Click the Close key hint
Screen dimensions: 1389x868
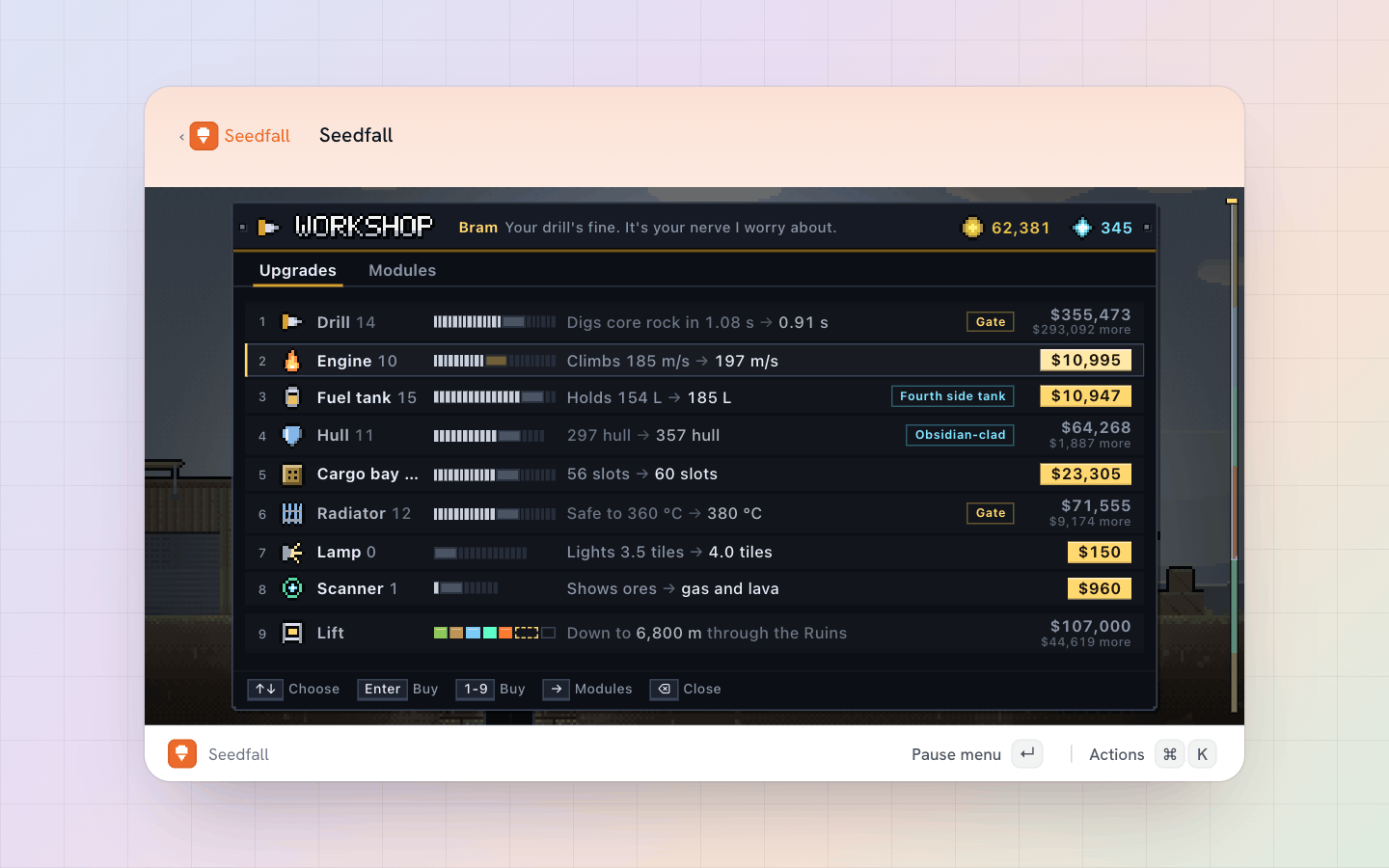(686, 690)
